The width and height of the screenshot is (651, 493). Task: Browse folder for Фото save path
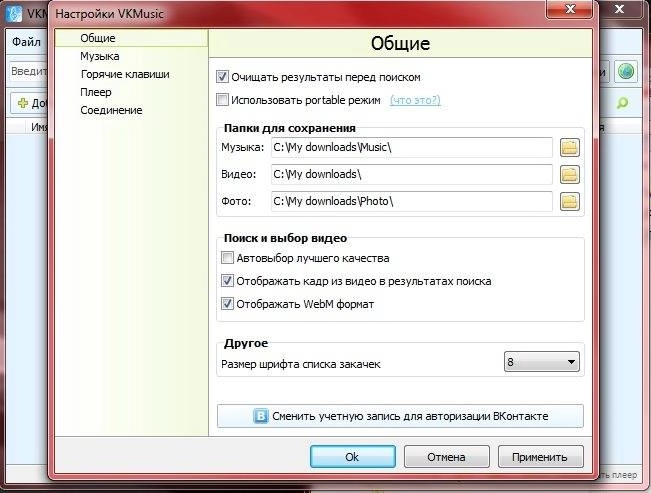coord(570,201)
